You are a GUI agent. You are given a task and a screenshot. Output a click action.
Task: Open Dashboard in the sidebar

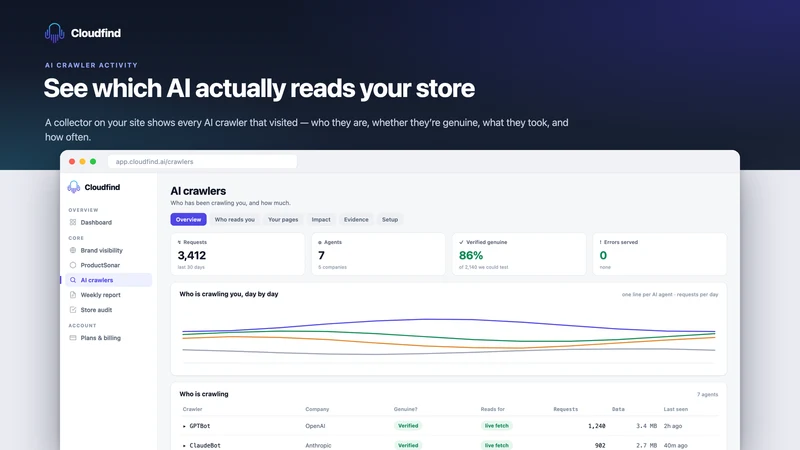[x=108, y=222]
